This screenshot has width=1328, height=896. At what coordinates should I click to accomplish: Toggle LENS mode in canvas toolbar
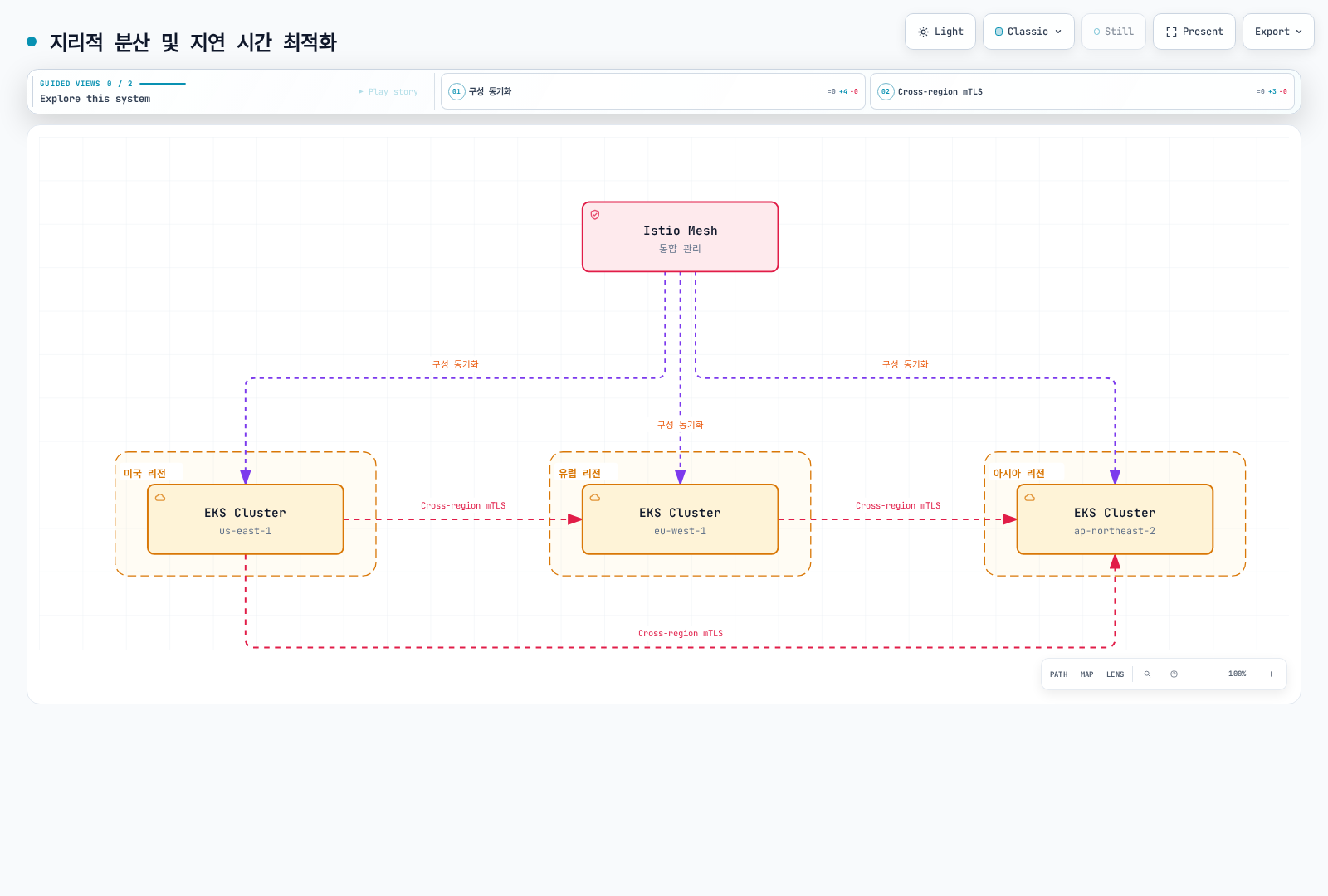tap(1115, 674)
